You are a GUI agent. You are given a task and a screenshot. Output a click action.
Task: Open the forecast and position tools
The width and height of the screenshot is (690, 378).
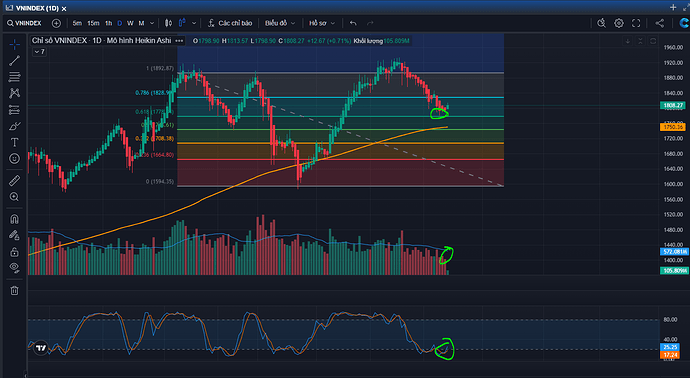click(15, 110)
